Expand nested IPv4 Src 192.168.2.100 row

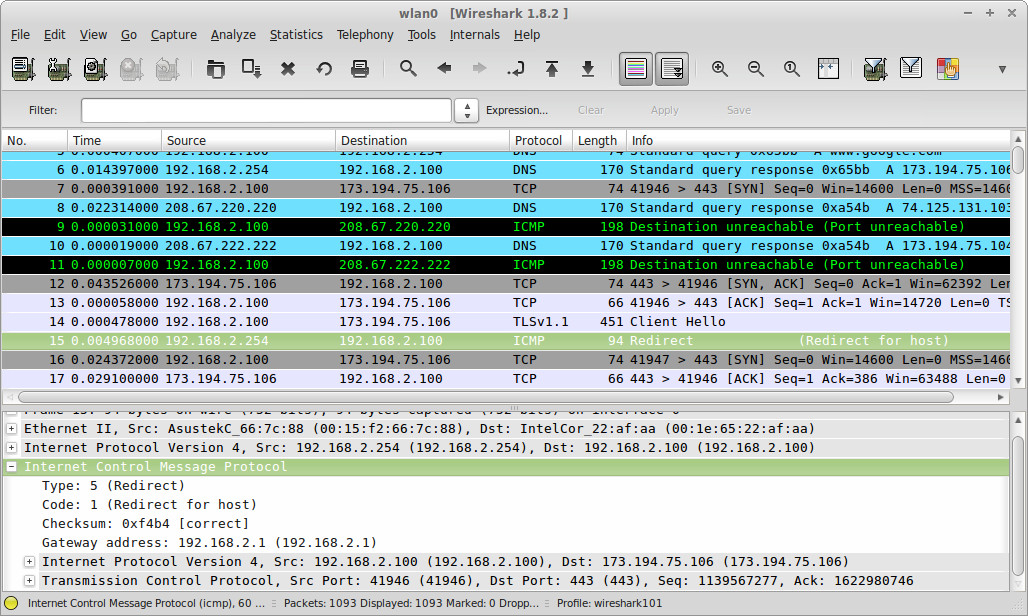click(30, 562)
